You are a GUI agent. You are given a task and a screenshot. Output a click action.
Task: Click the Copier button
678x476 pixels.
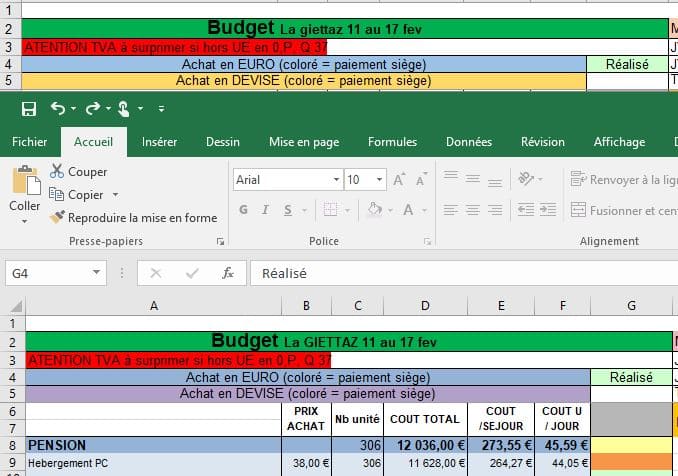click(76, 195)
